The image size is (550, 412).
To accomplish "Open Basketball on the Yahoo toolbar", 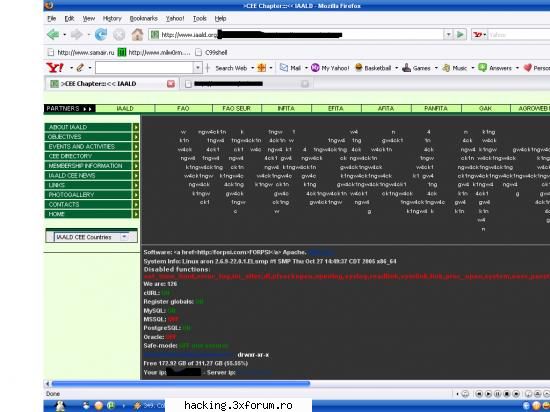I will (x=373, y=68).
